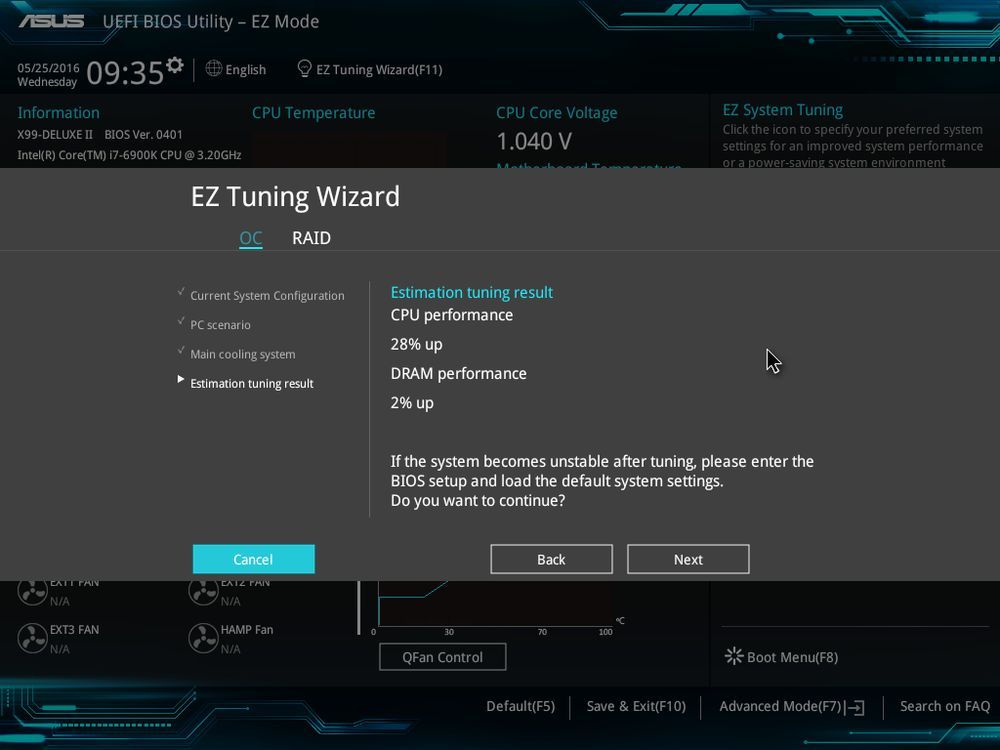The height and width of the screenshot is (750, 1000).
Task: Click the X99-DELUXE II model text
Action: [55, 135]
